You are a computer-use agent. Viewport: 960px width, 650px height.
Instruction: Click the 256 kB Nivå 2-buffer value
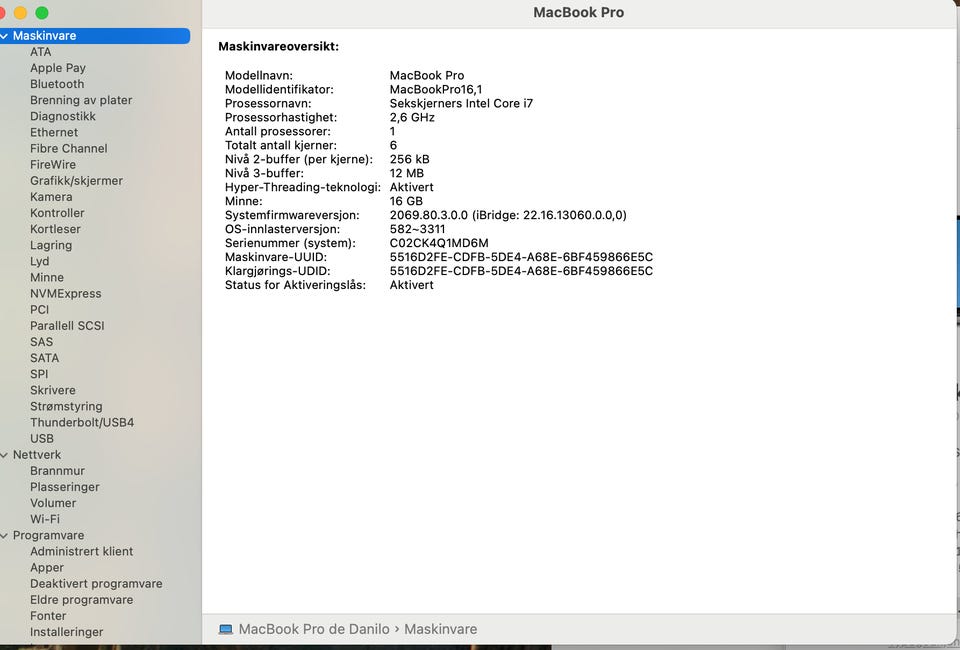tap(410, 159)
